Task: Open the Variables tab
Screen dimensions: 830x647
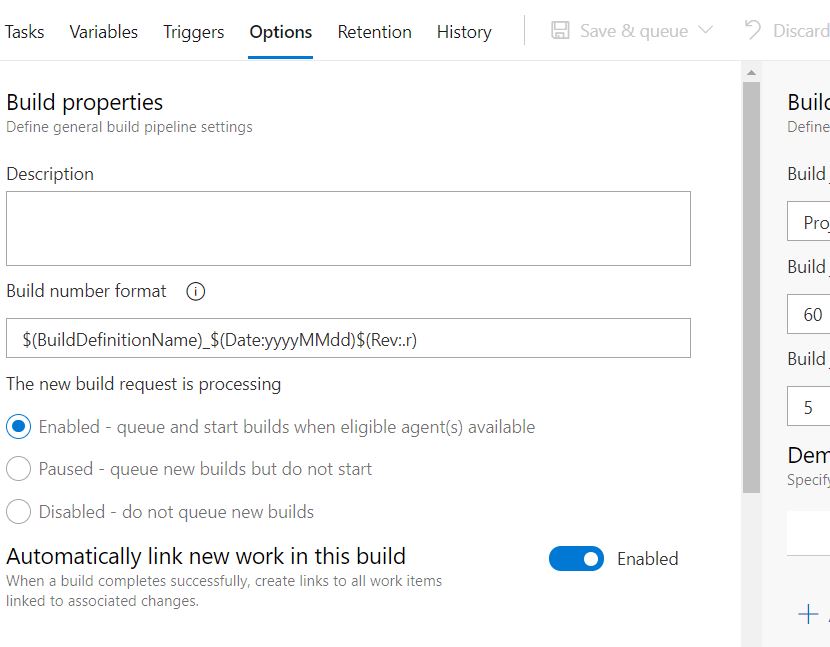Action: pos(103,31)
